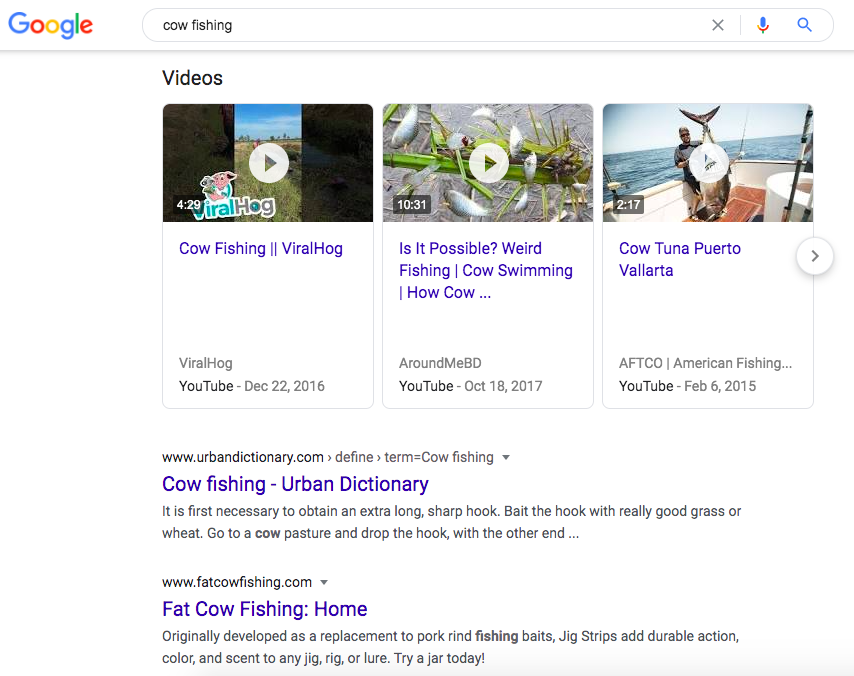
Task: Play the Cow Fishing ViralHog video
Action: coord(269,163)
